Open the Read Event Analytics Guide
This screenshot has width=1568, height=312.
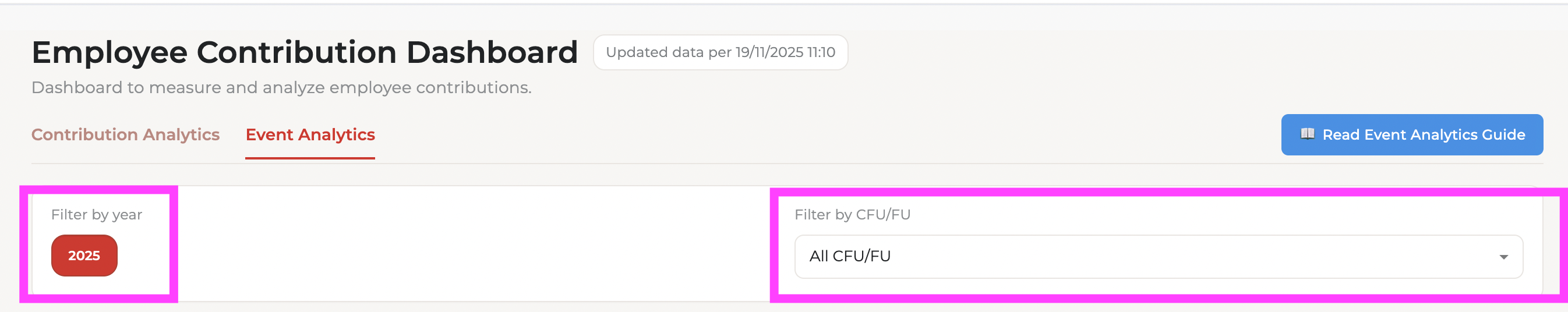pos(1411,134)
